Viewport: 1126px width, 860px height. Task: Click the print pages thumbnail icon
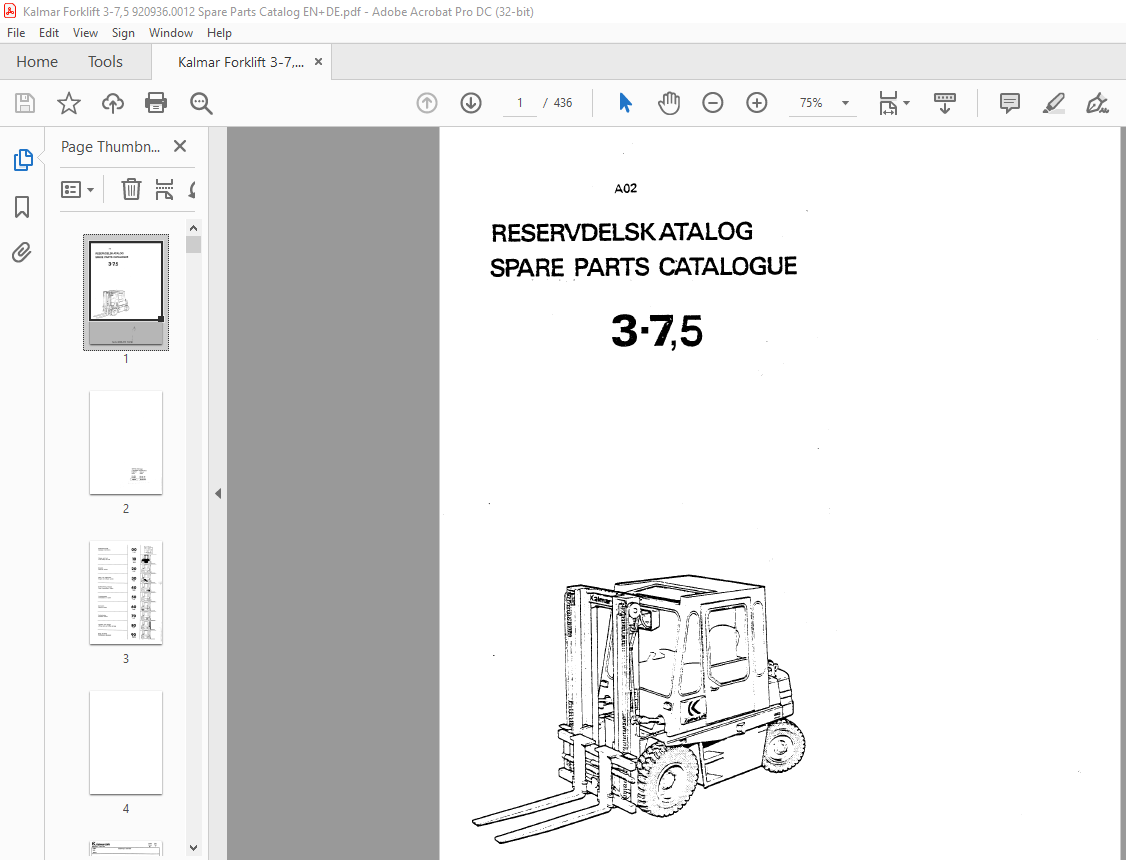[164, 190]
